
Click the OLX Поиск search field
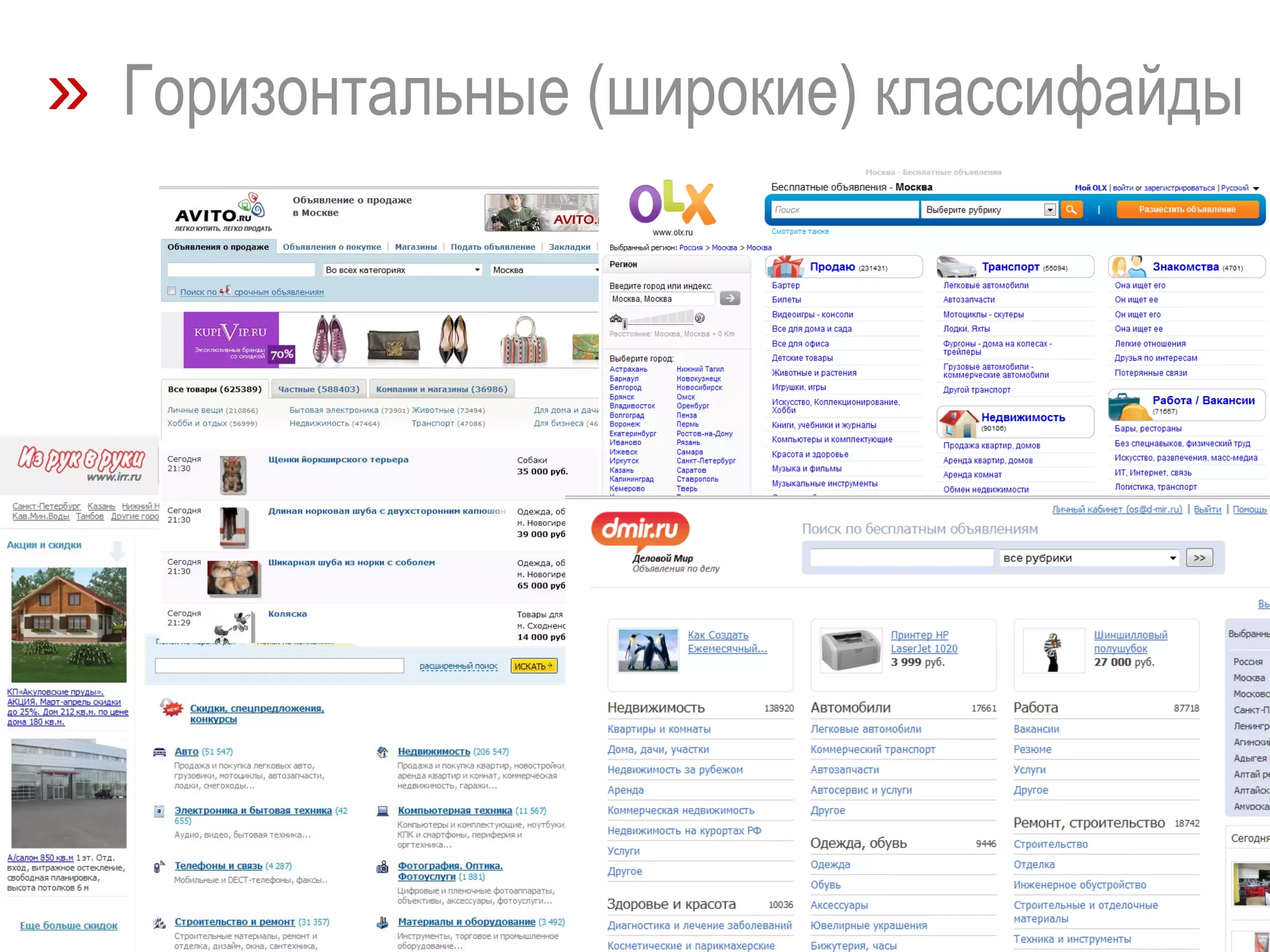click(844, 209)
